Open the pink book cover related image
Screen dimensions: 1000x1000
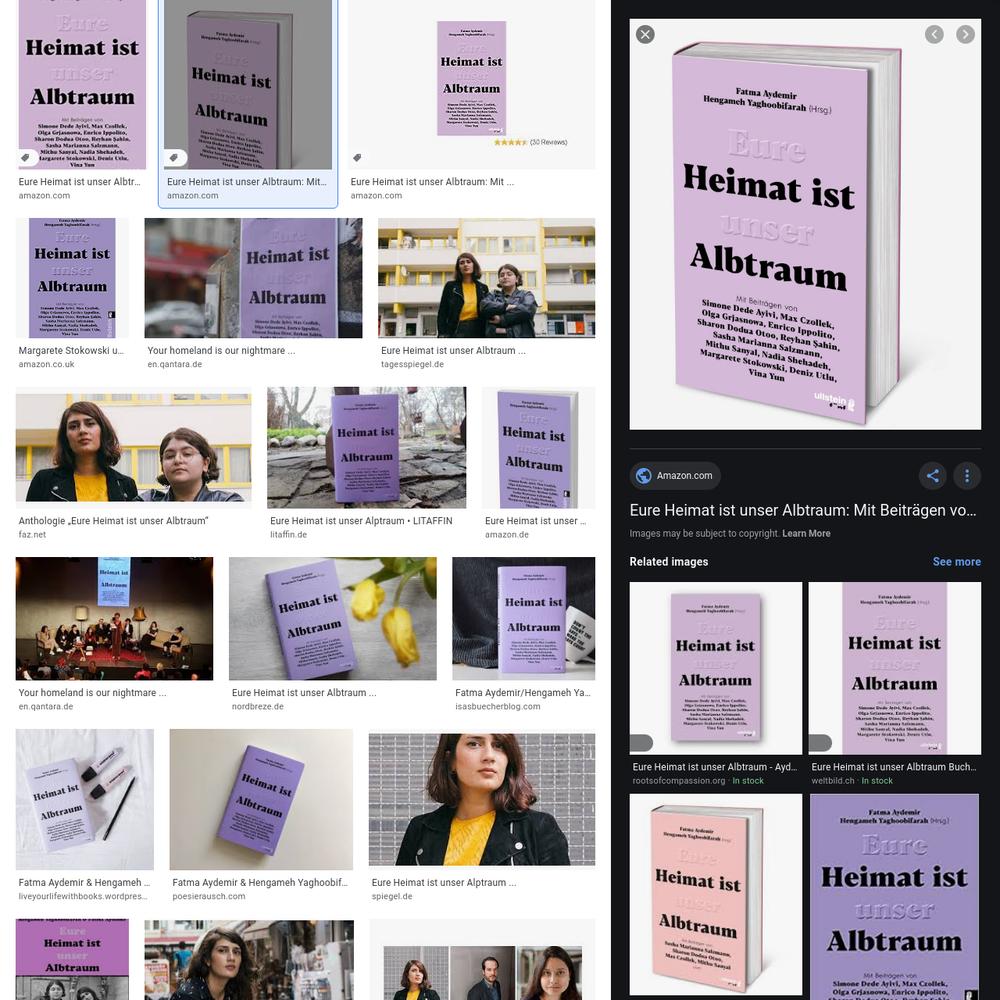(716, 896)
